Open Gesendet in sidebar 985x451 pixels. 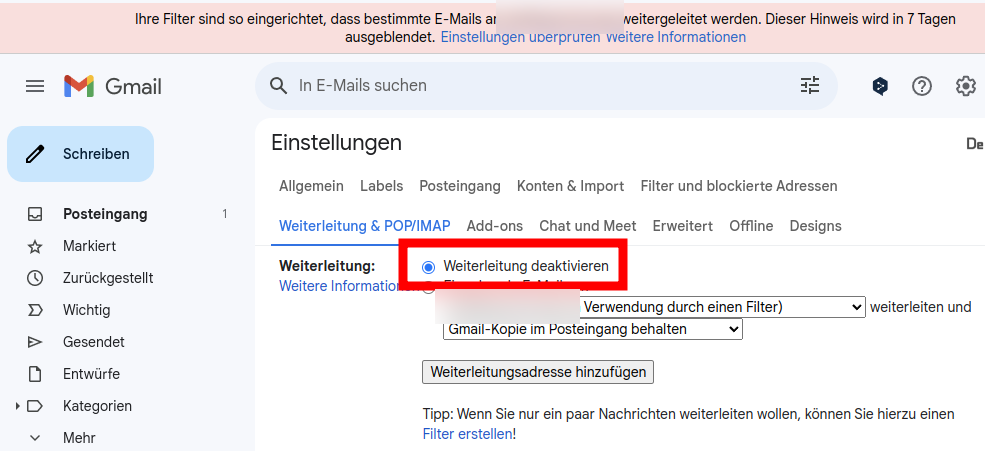(94, 342)
